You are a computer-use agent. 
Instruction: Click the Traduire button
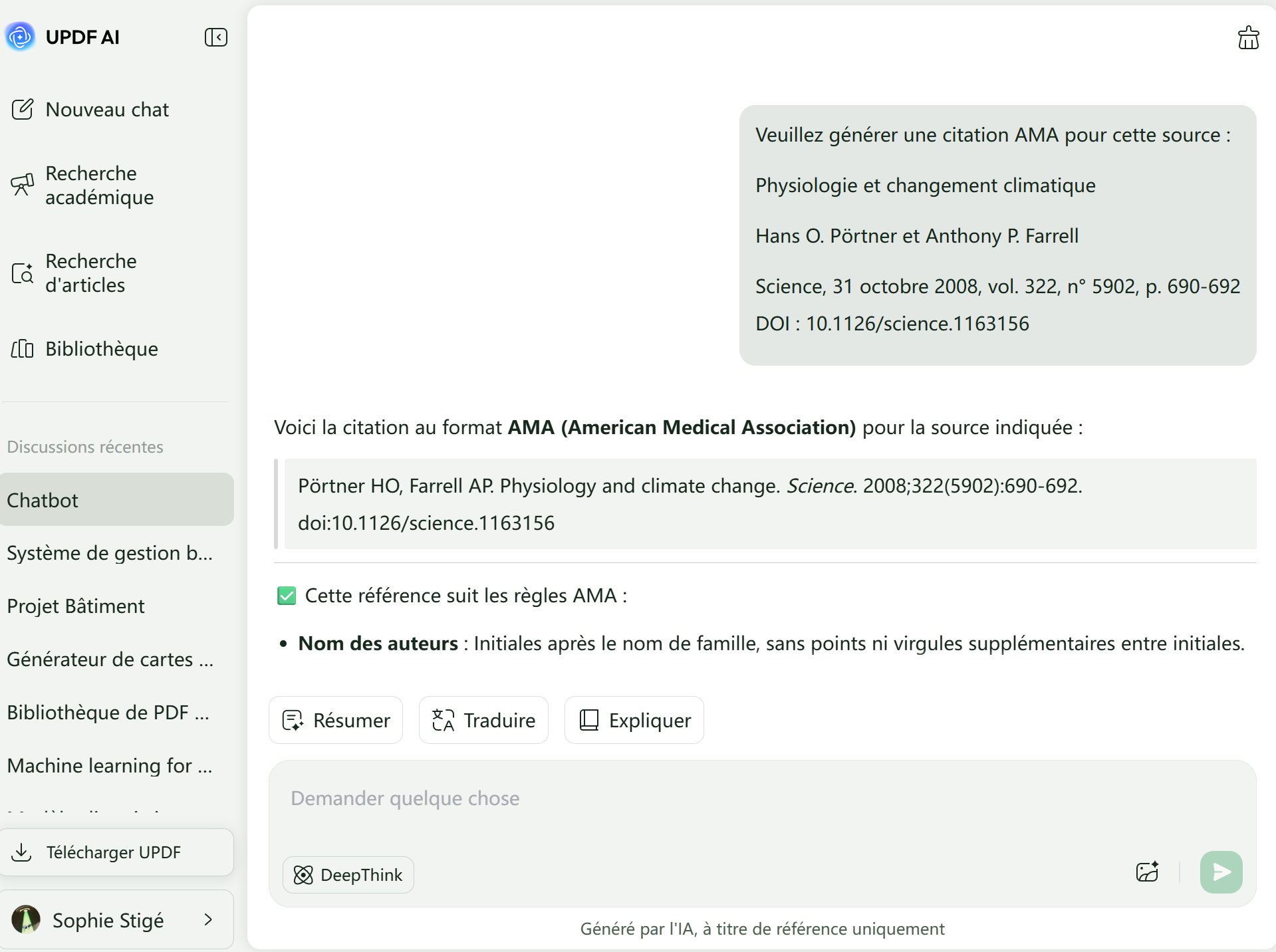(x=483, y=720)
